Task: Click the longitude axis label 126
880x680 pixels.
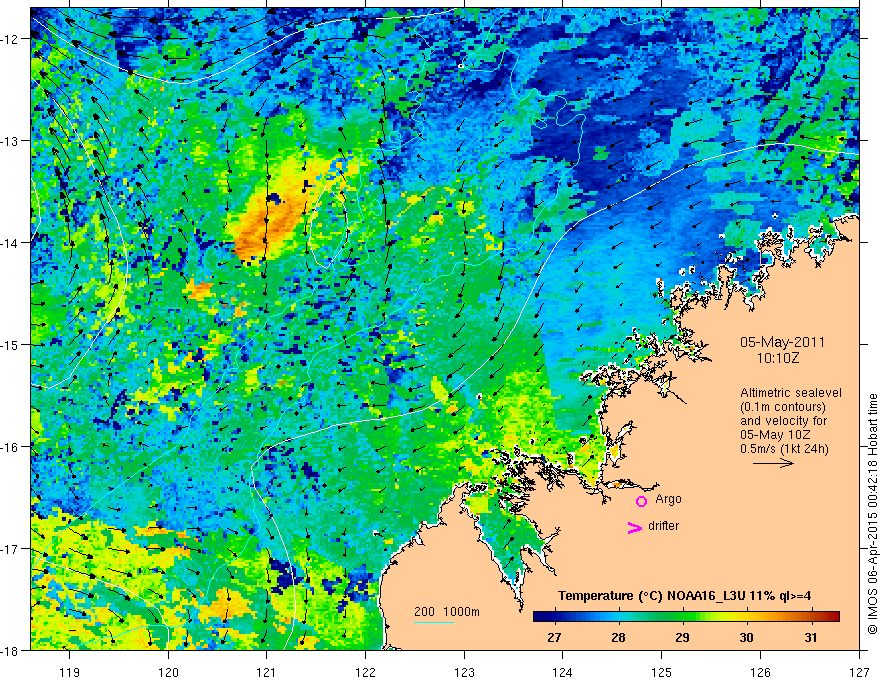Action: coord(760,672)
